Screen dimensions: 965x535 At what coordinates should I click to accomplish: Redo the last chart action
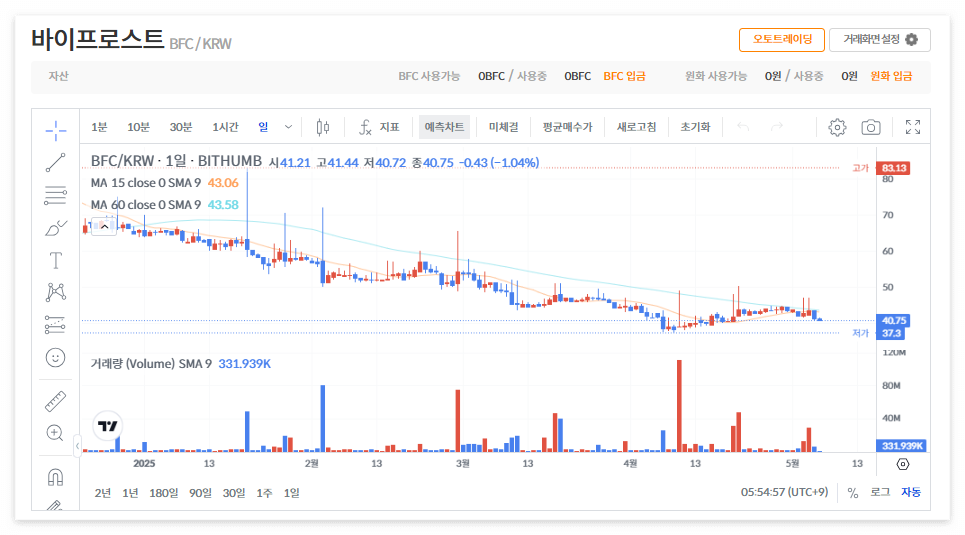coord(777,127)
